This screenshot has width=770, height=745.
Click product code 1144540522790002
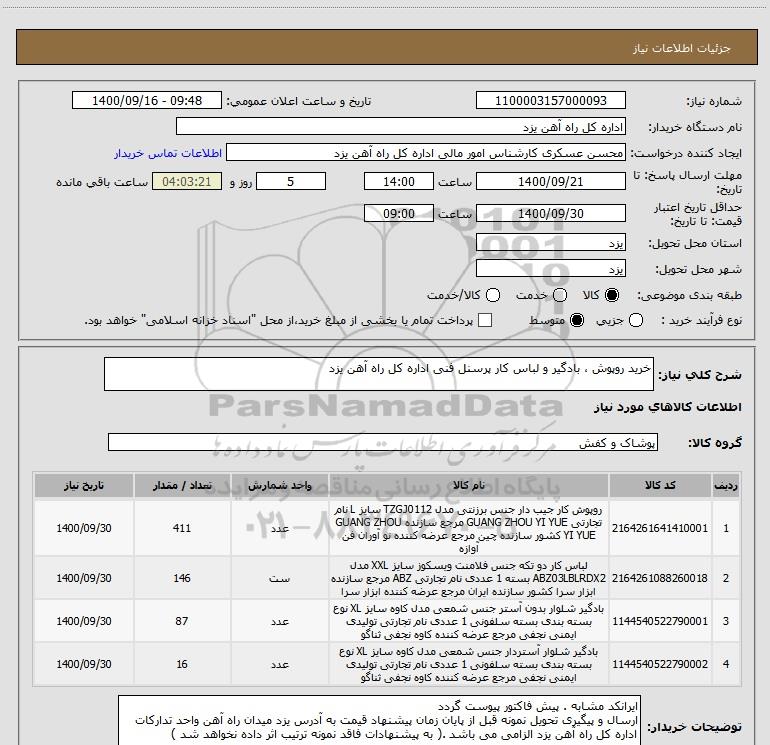pos(660,664)
